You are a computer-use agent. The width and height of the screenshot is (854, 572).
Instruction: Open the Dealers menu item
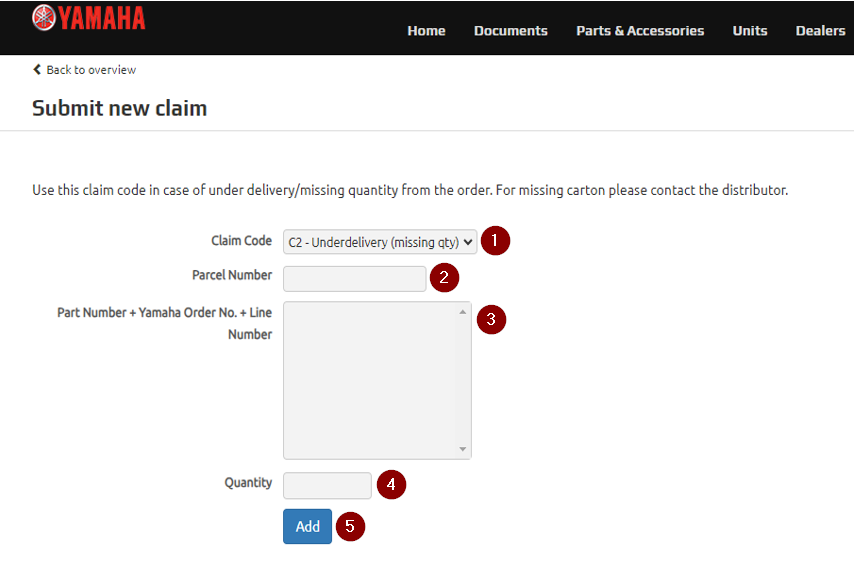(x=820, y=31)
